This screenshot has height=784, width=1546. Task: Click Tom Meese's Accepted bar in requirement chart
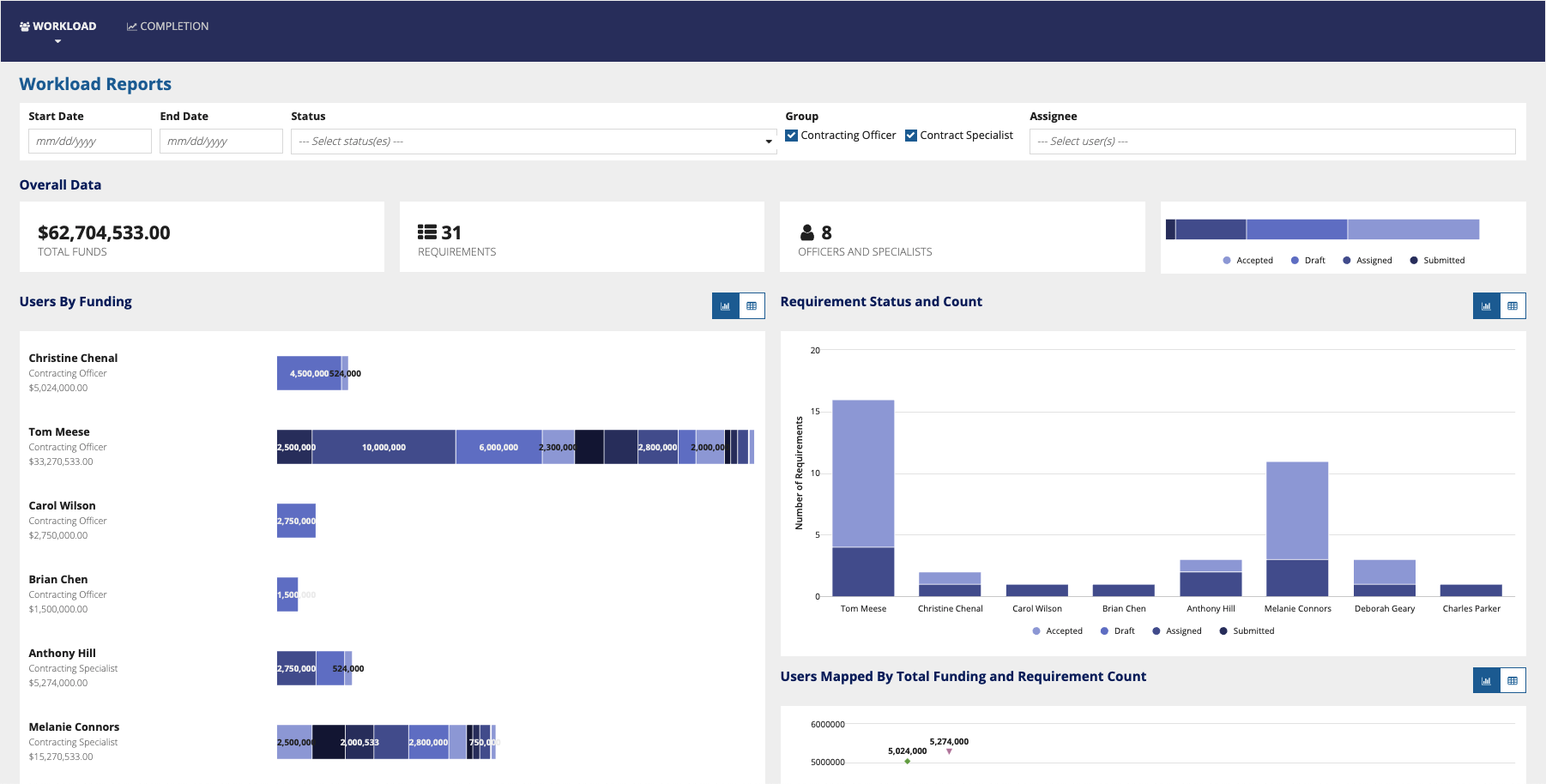863,473
